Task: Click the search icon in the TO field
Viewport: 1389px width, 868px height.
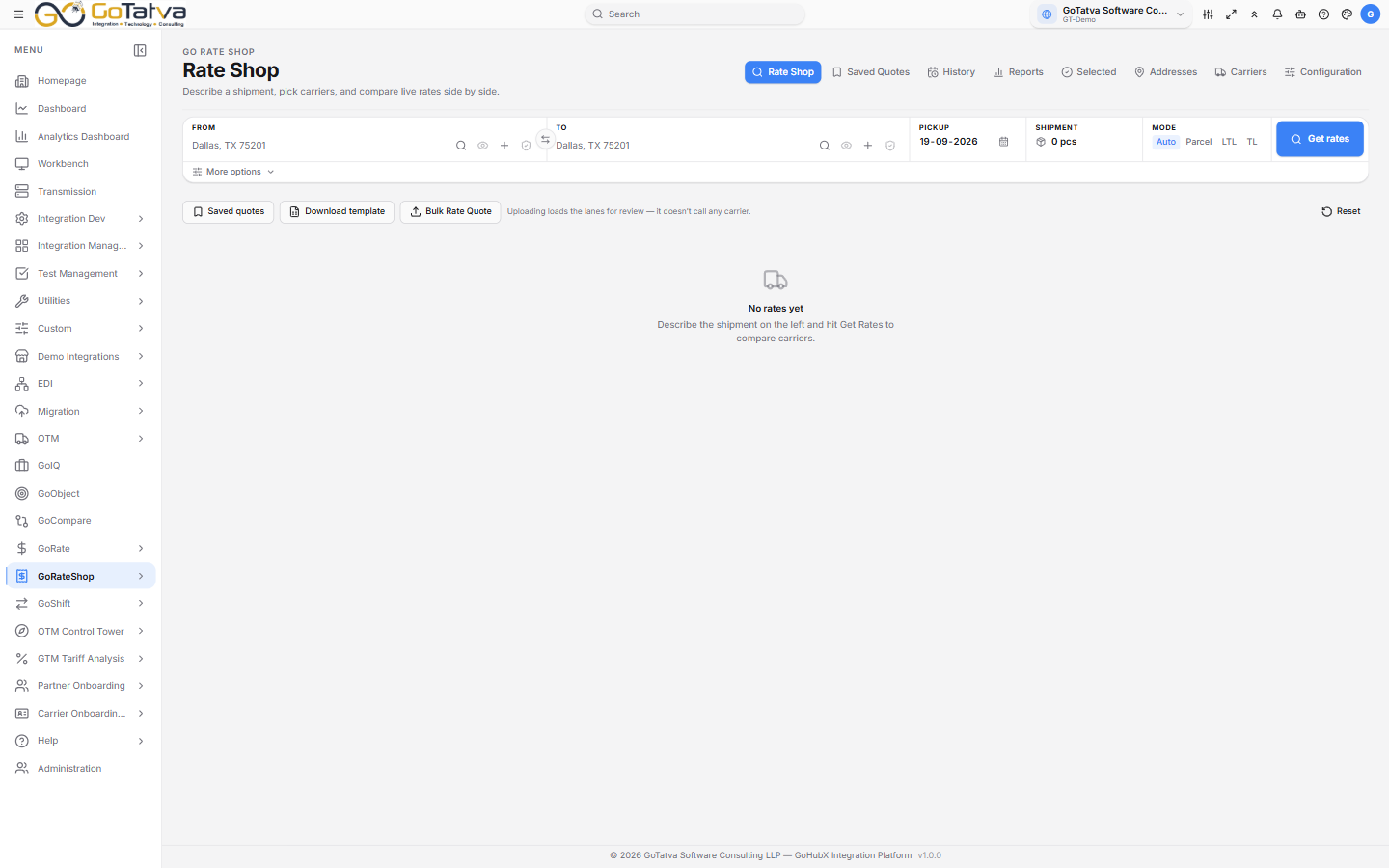Action: 825,146
